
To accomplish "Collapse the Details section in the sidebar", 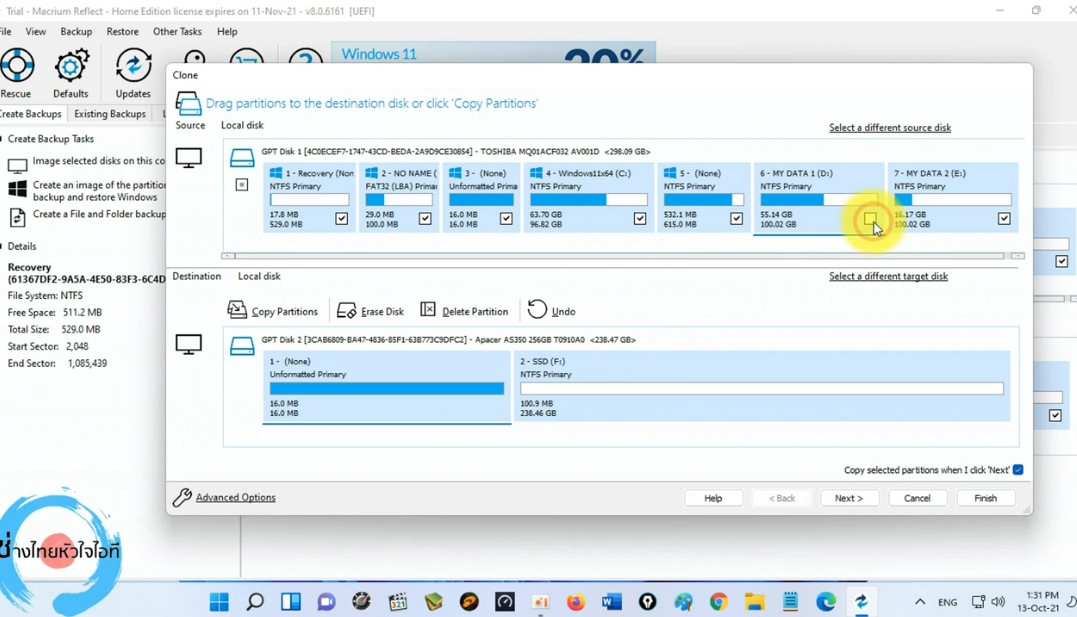I will 3,246.
